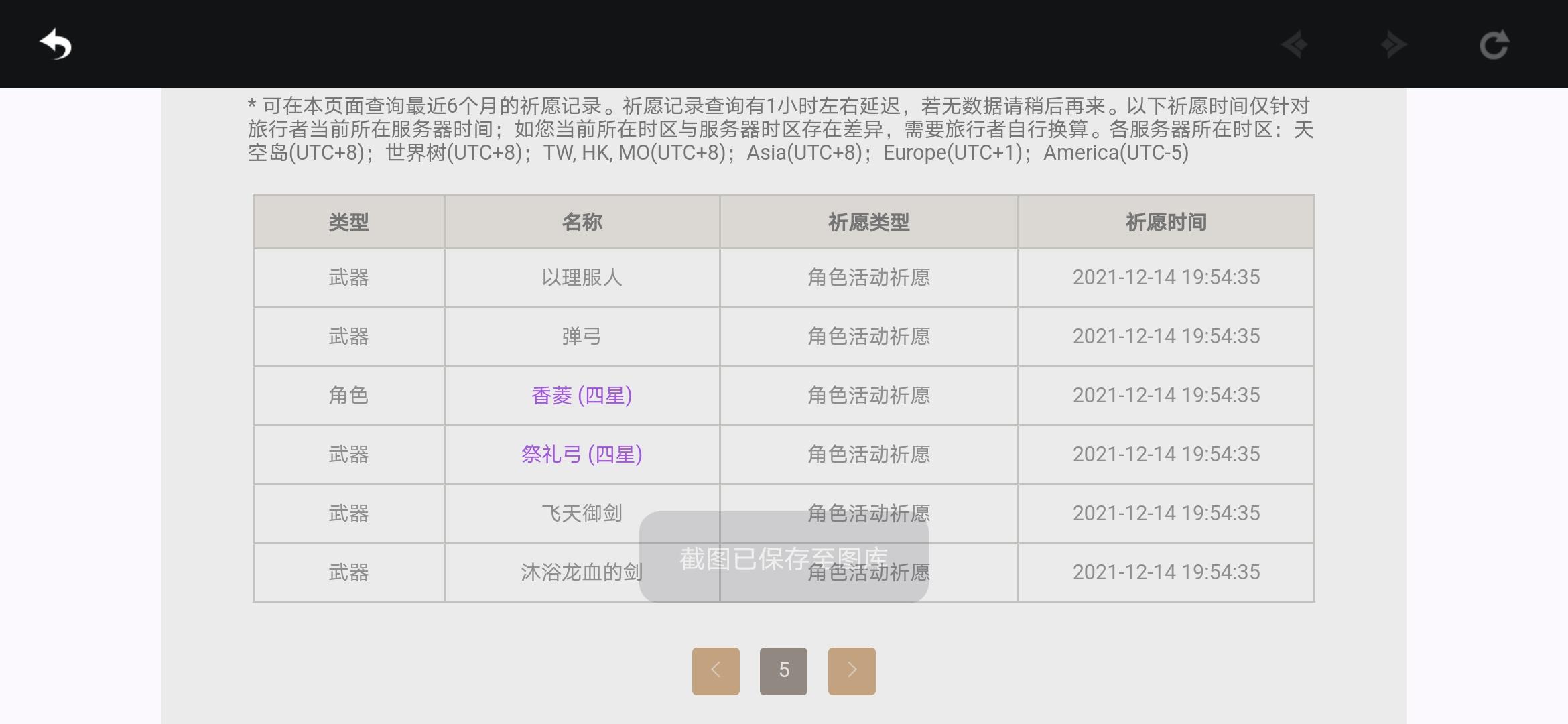
Task: Click wish time in 飞天御剑 row
Action: coord(1166,514)
